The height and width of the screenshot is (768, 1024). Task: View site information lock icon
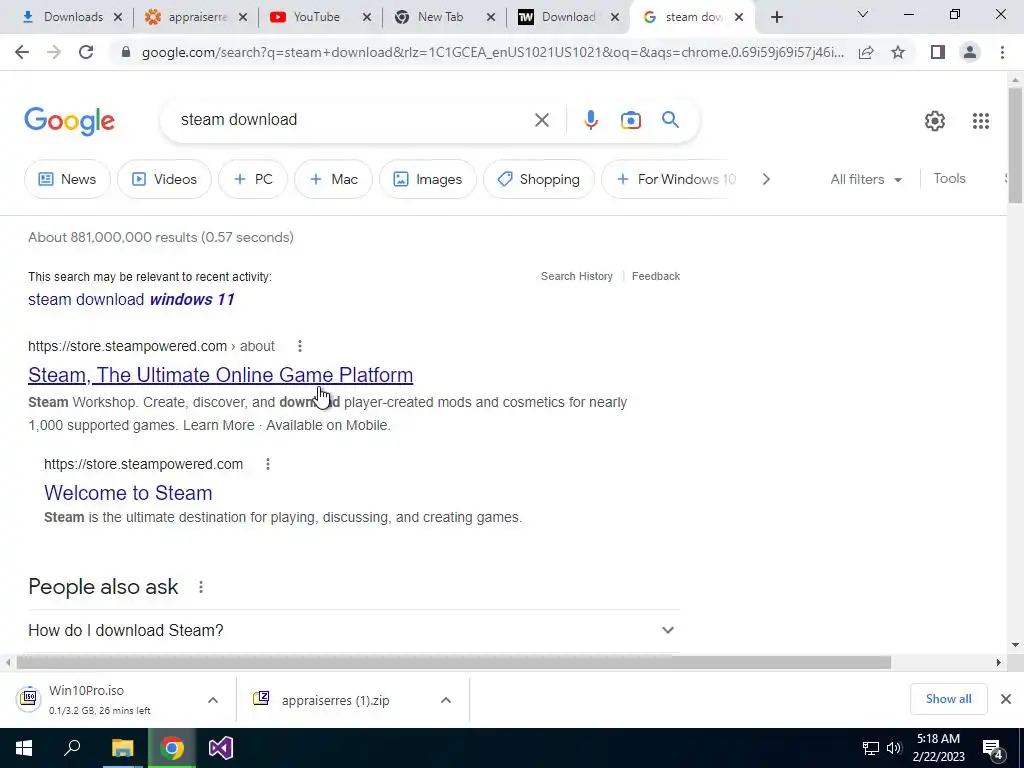click(x=126, y=52)
